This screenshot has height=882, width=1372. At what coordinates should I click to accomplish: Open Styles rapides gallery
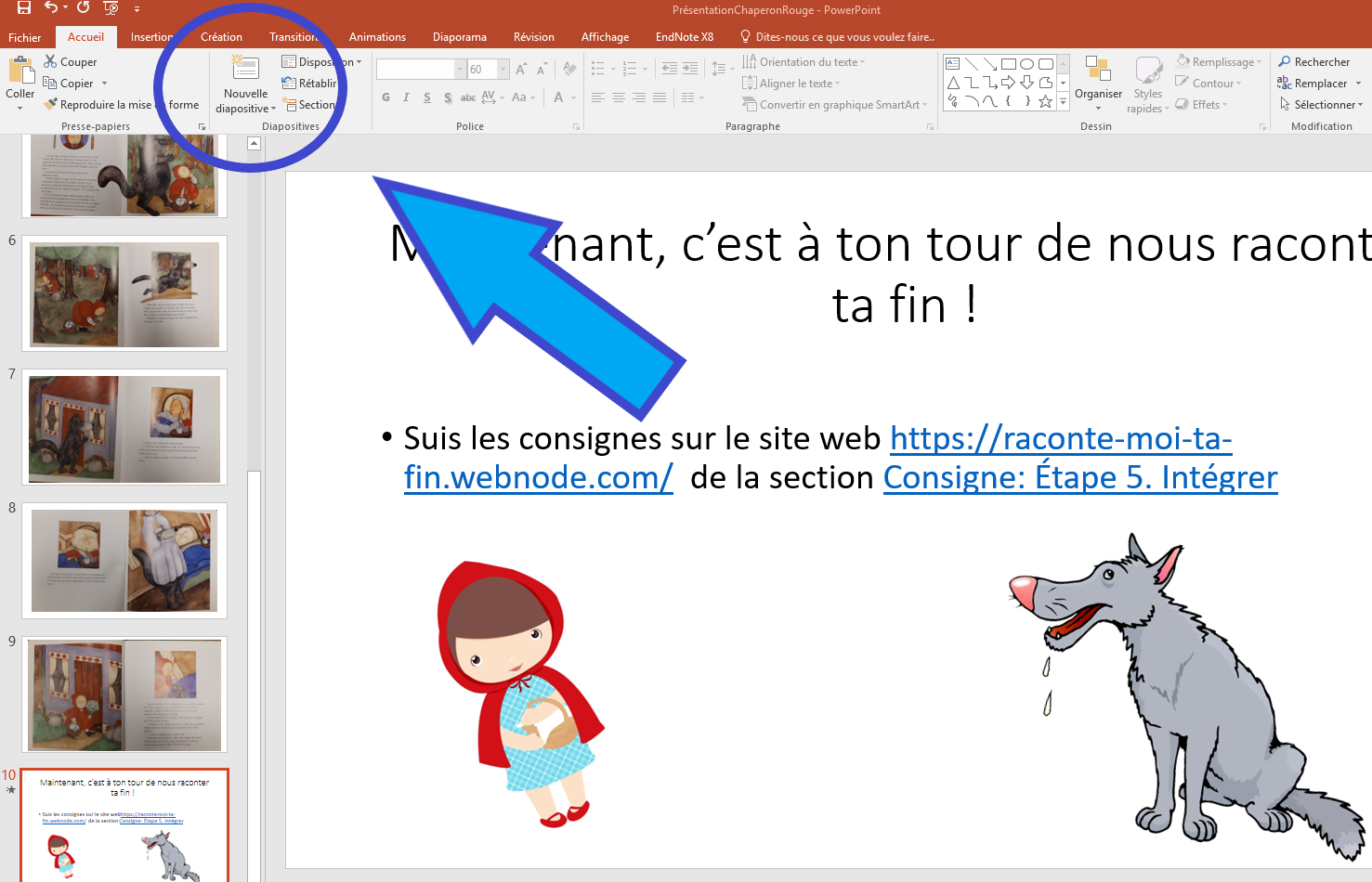(x=1148, y=84)
